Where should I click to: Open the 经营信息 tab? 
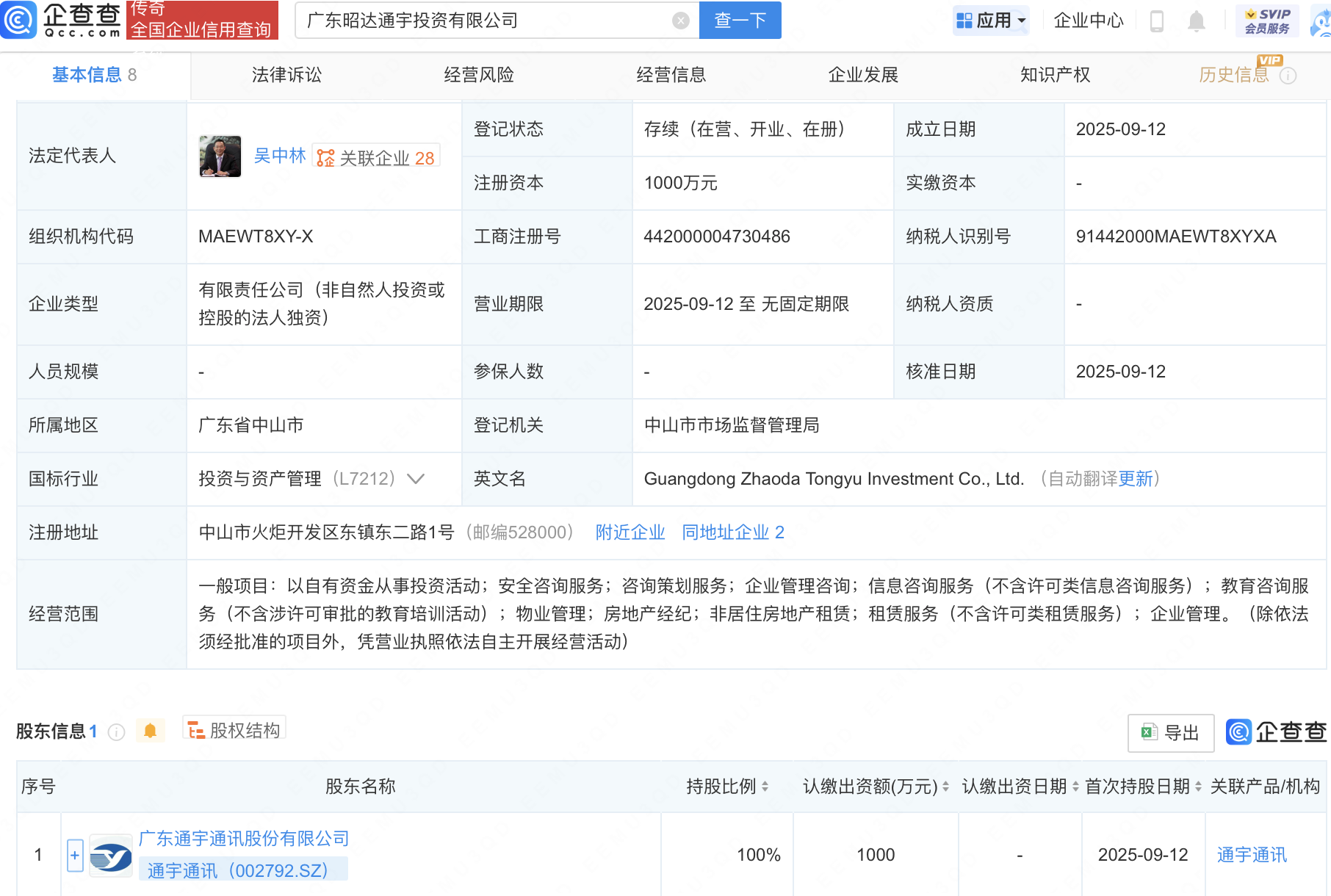671,75
